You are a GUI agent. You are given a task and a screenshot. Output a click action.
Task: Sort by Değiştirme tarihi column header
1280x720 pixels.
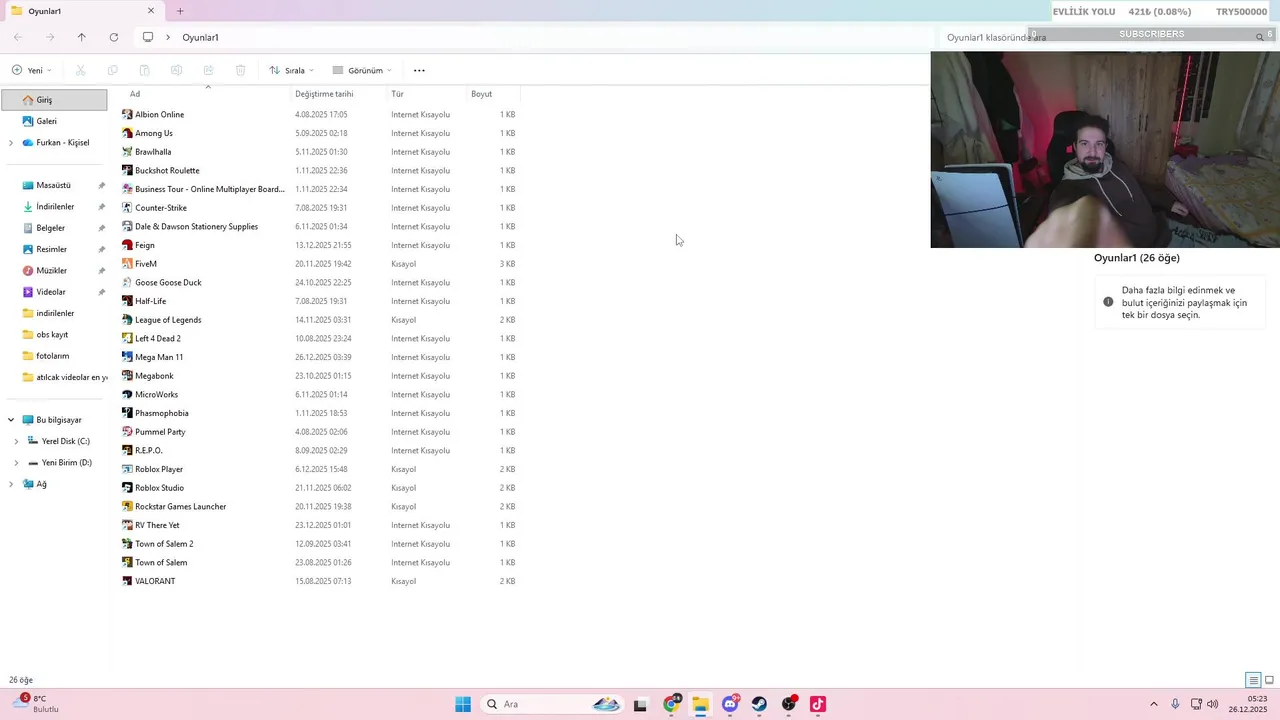[x=339, y=94]
